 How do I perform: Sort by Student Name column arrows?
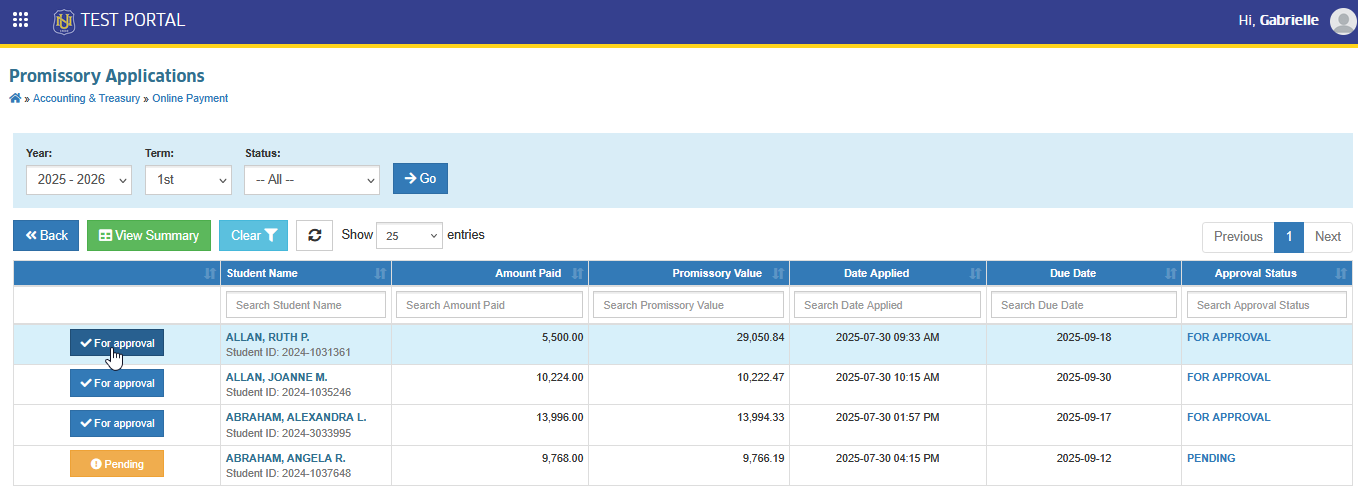coord(380,273)
